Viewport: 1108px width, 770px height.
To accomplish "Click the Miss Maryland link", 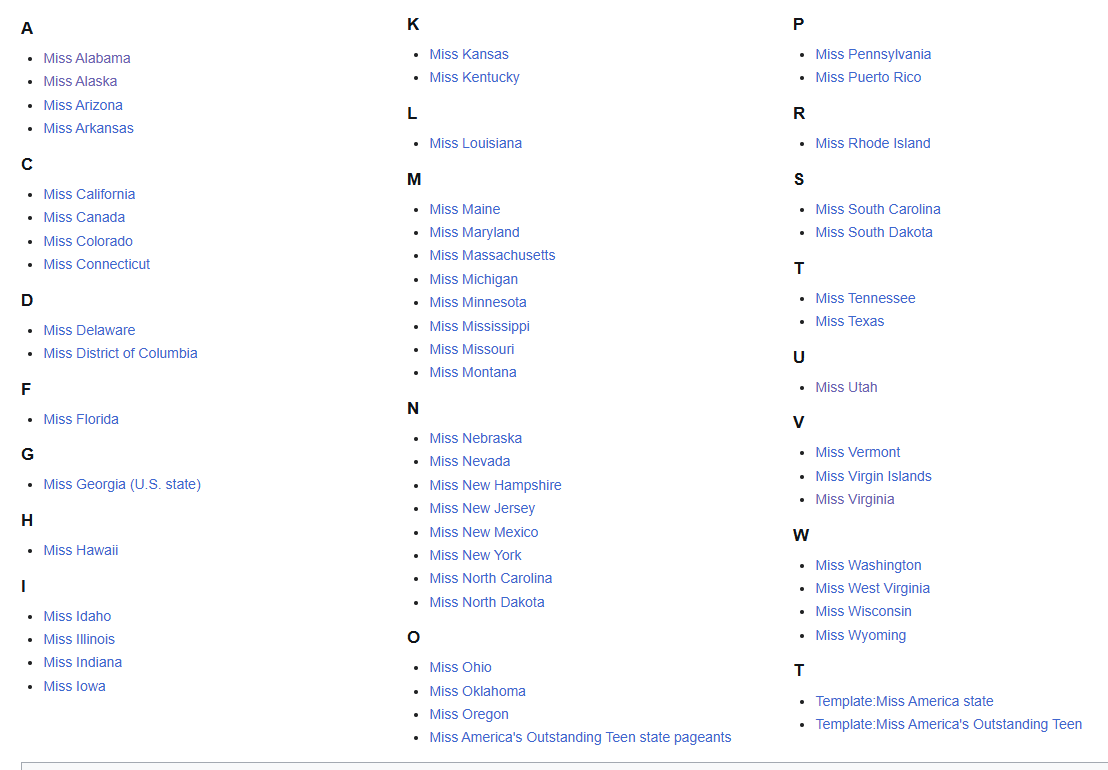I will (x=474, y=232).
